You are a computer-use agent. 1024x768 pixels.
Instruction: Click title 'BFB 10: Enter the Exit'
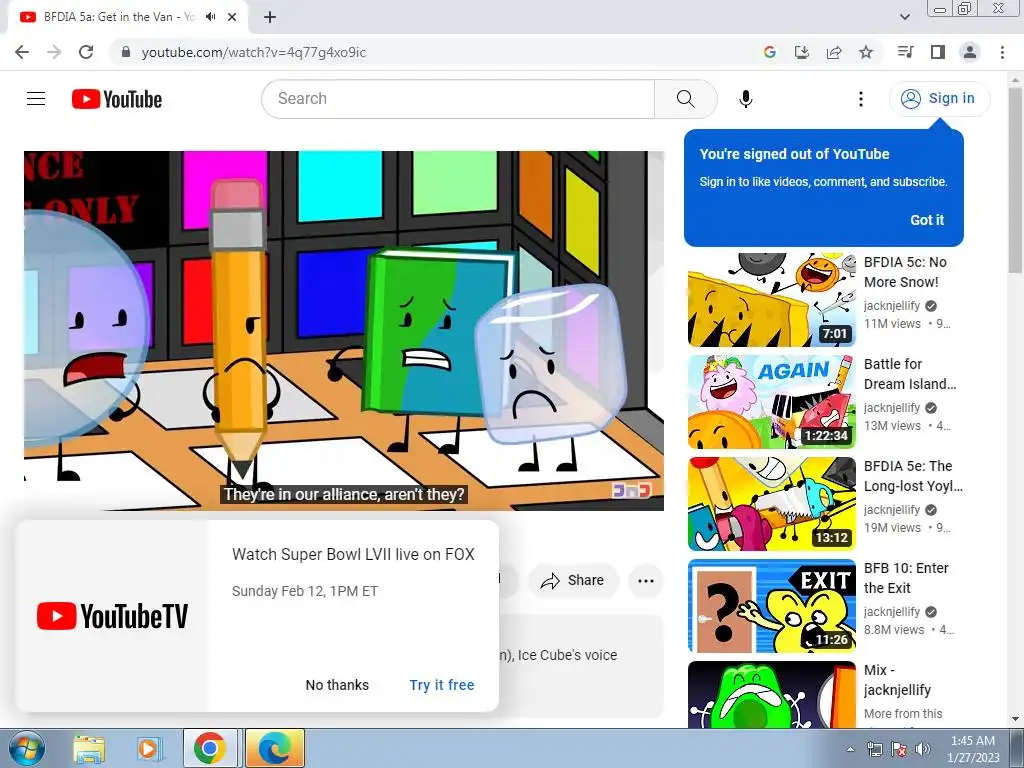(906, 578)
